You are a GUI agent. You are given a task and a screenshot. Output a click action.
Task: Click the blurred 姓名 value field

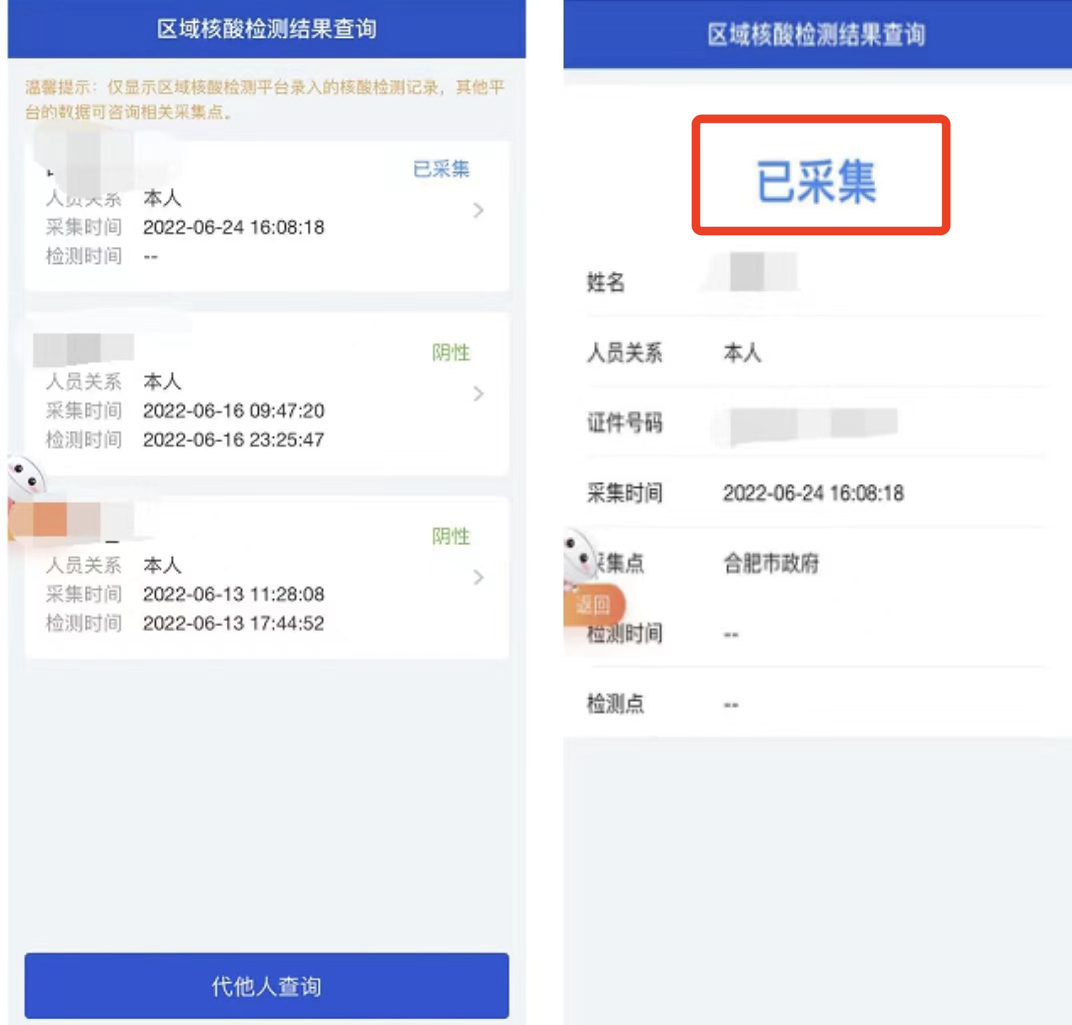click(764, 271)
